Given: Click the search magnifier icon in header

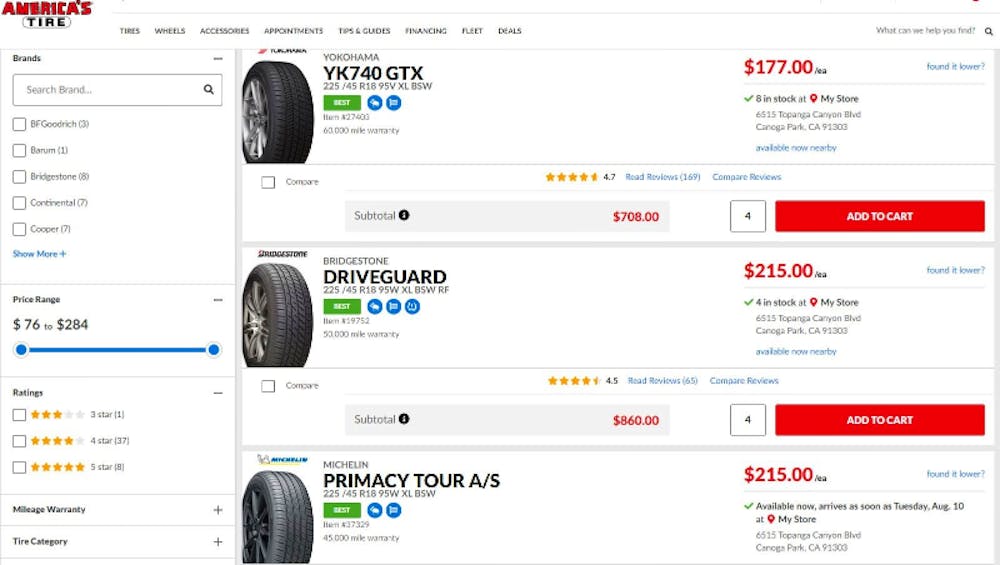Looking at the screenshot, I should [x=989, y=31].
